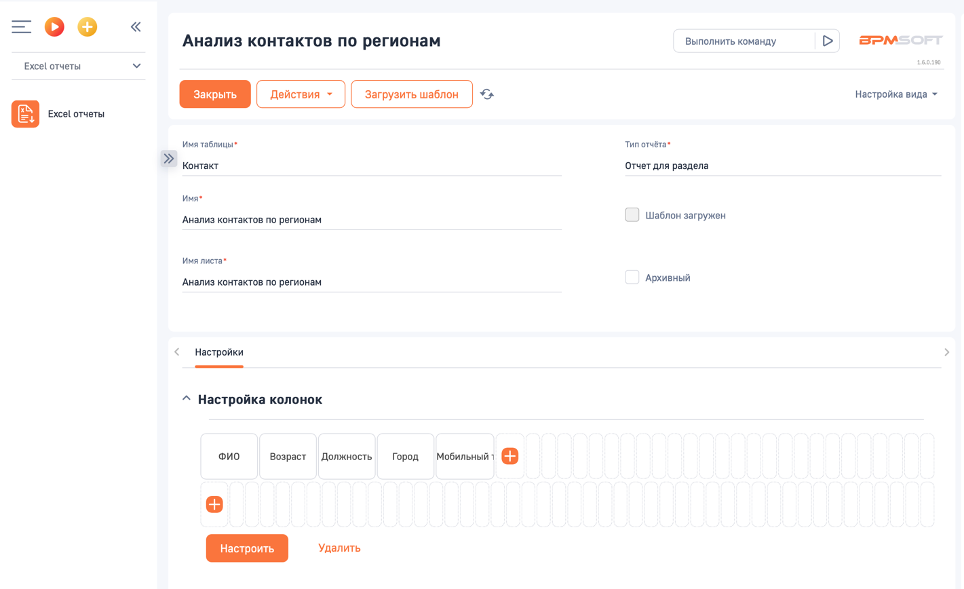Select the Возраст column cell

tap(288, 456)
